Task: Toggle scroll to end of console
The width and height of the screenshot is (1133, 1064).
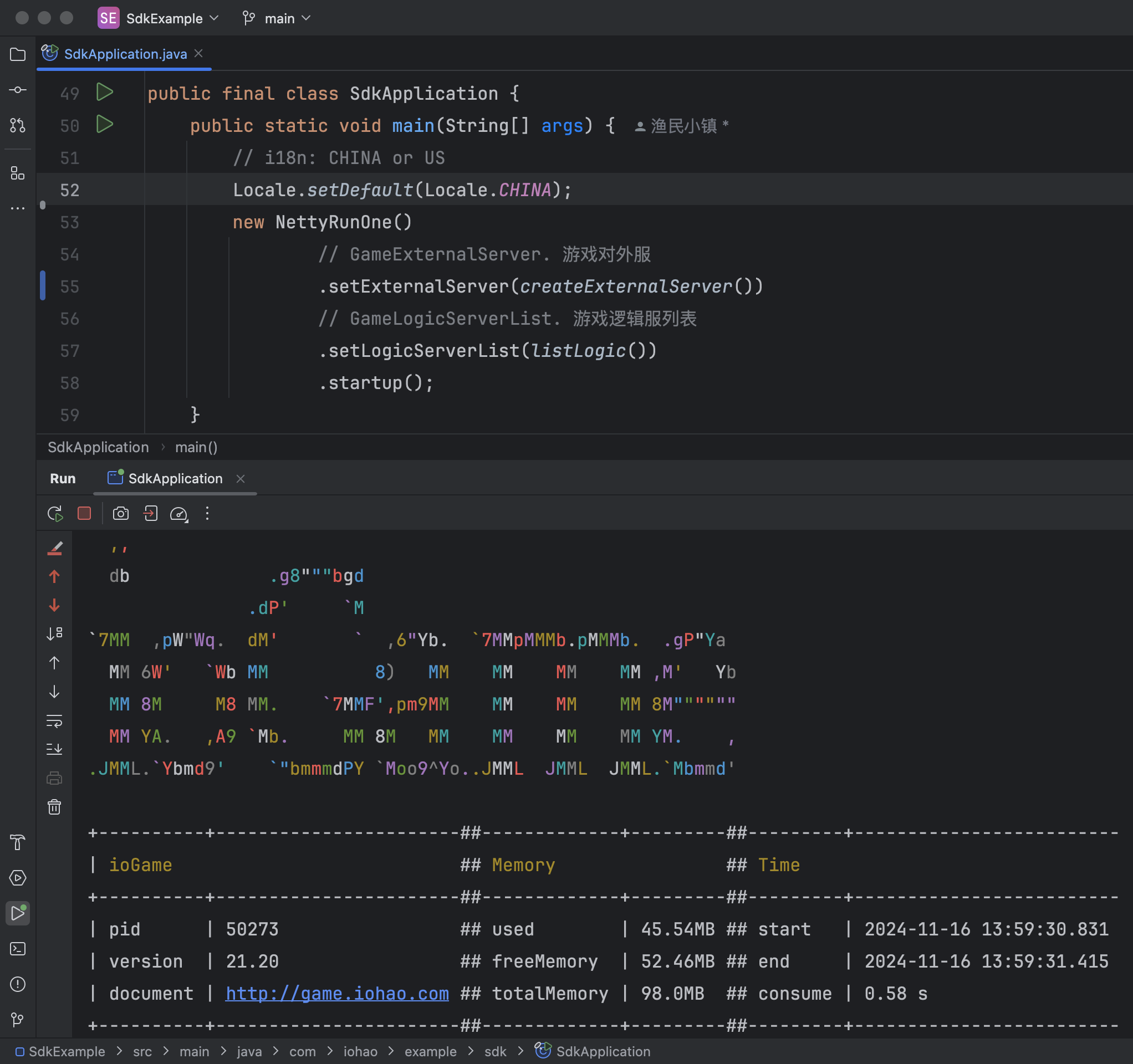Action: click(55, 749)
